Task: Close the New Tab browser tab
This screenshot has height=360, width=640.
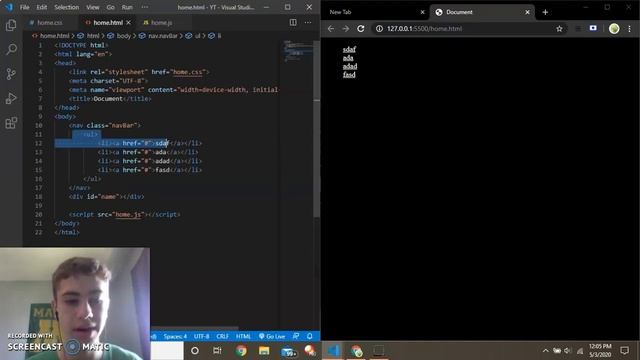Action: tap(422, 12)
